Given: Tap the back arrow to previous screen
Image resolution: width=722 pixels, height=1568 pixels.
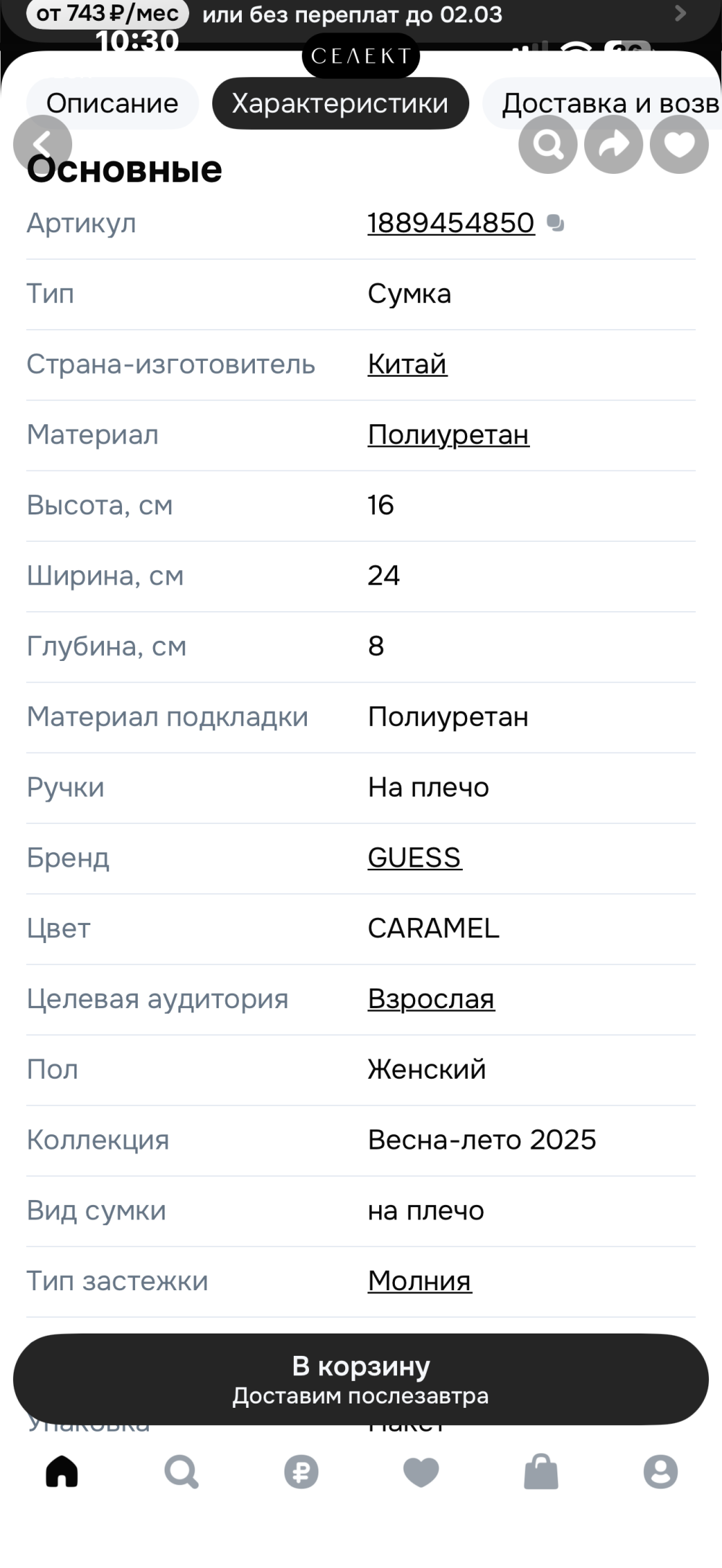Looking at the screenshot, I should pos(42,144).
